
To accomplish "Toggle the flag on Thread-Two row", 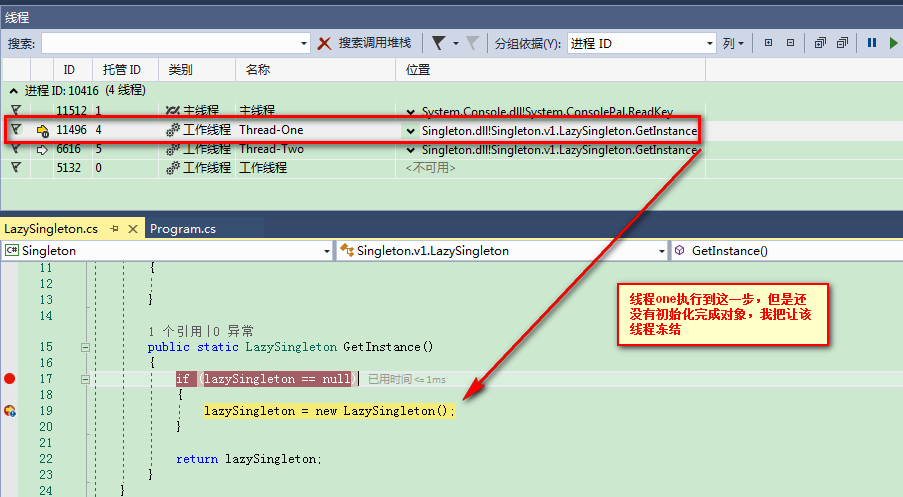I will coord(16,149).
